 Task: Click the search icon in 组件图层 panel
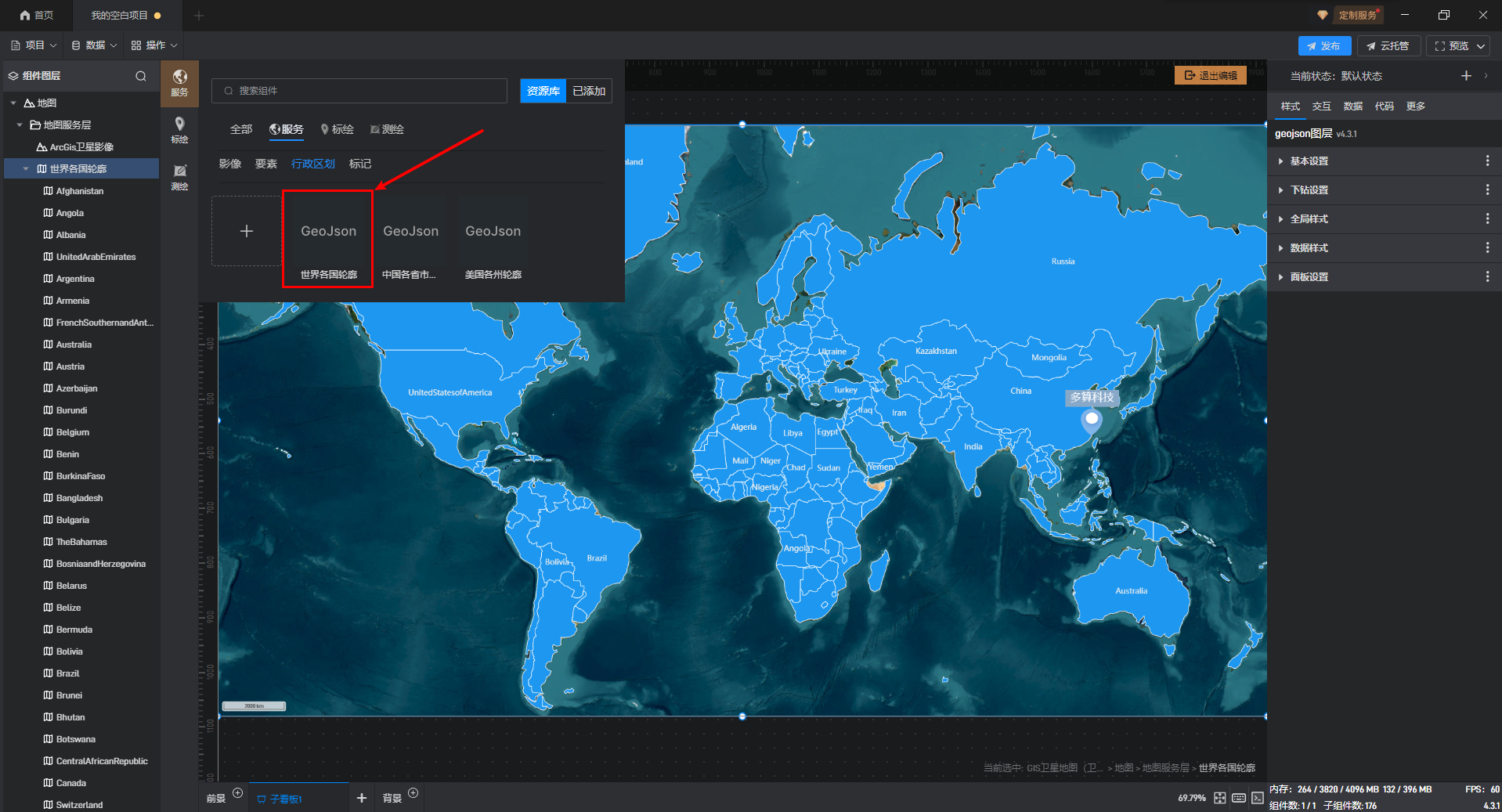pos(141,76)
